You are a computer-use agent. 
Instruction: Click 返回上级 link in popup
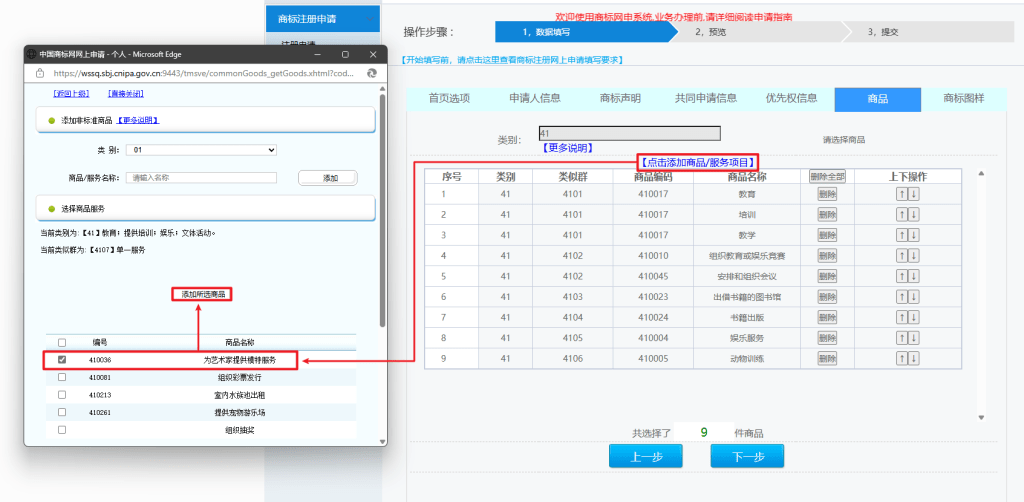[71, 94]
